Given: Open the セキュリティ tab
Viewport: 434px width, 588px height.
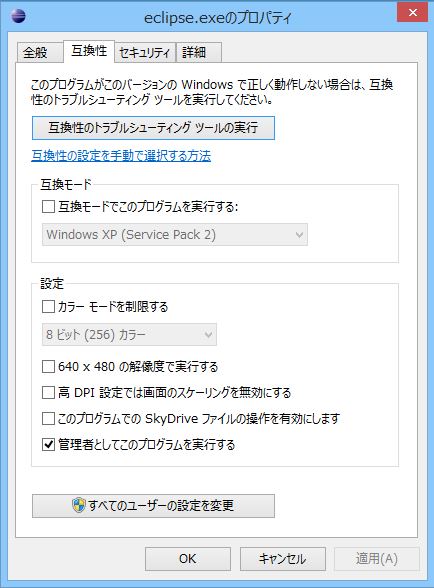Looking at the screenshot, I should [145, 52].
